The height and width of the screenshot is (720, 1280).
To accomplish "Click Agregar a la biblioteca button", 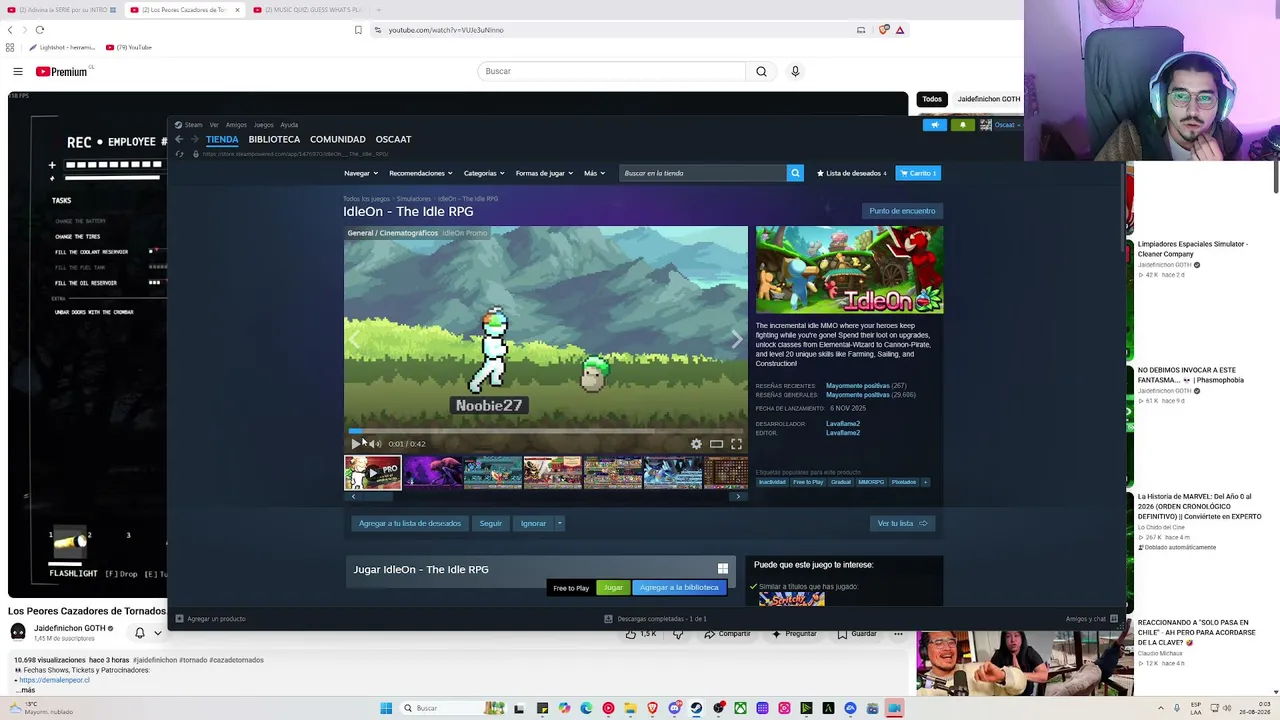I will pyautogui.click(x=679, y=588).
